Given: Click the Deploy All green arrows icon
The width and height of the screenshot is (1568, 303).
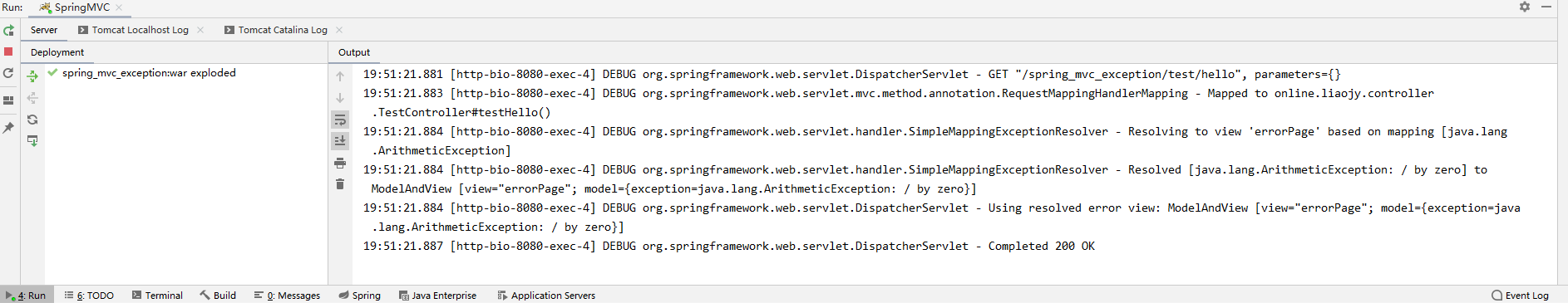Looking at the screenshot, I should 32,76.
